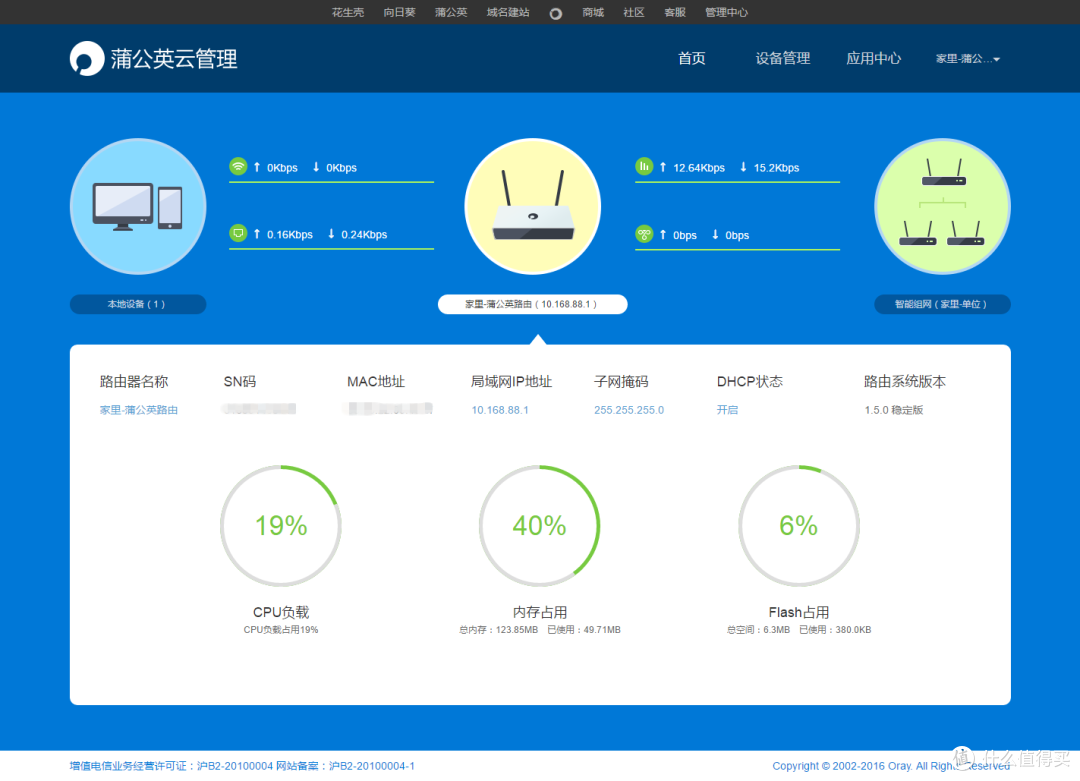This screenshot has width=1080, height=781.
Task: Click the memory usage 40% gauge
Action: [539, 525]
